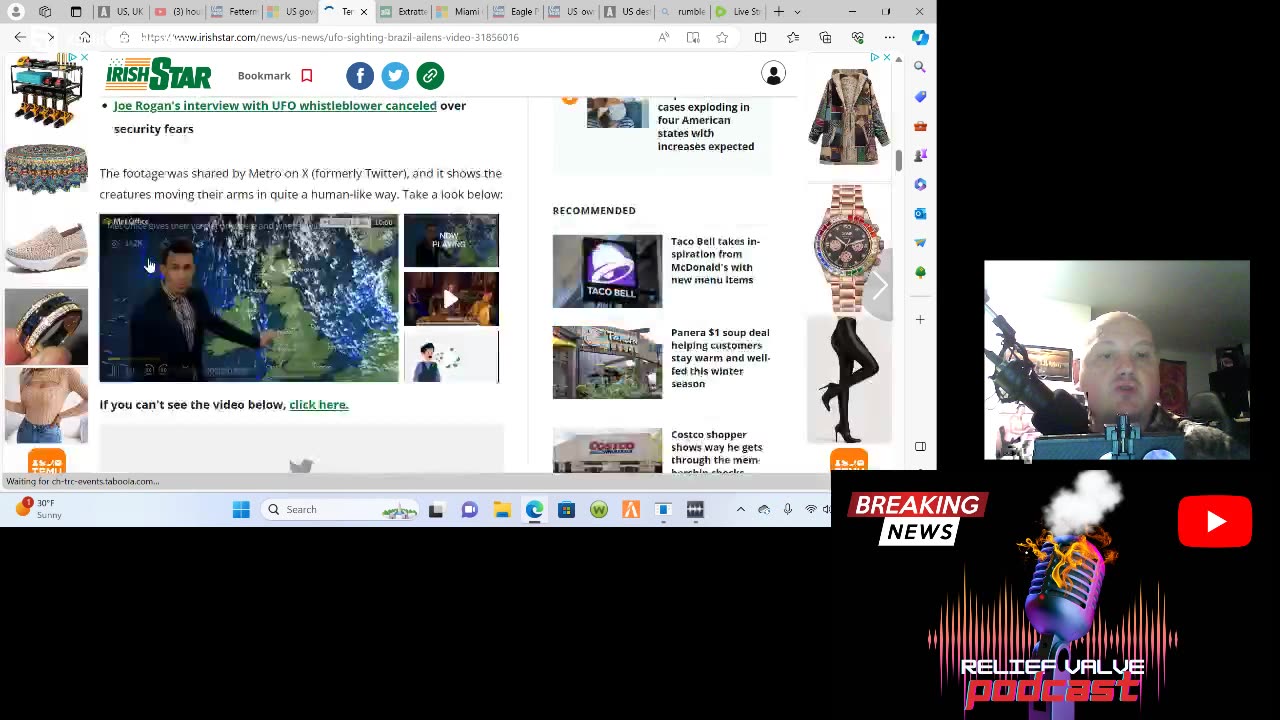
Task: Open browser favorites list
Action: [793, 37]
